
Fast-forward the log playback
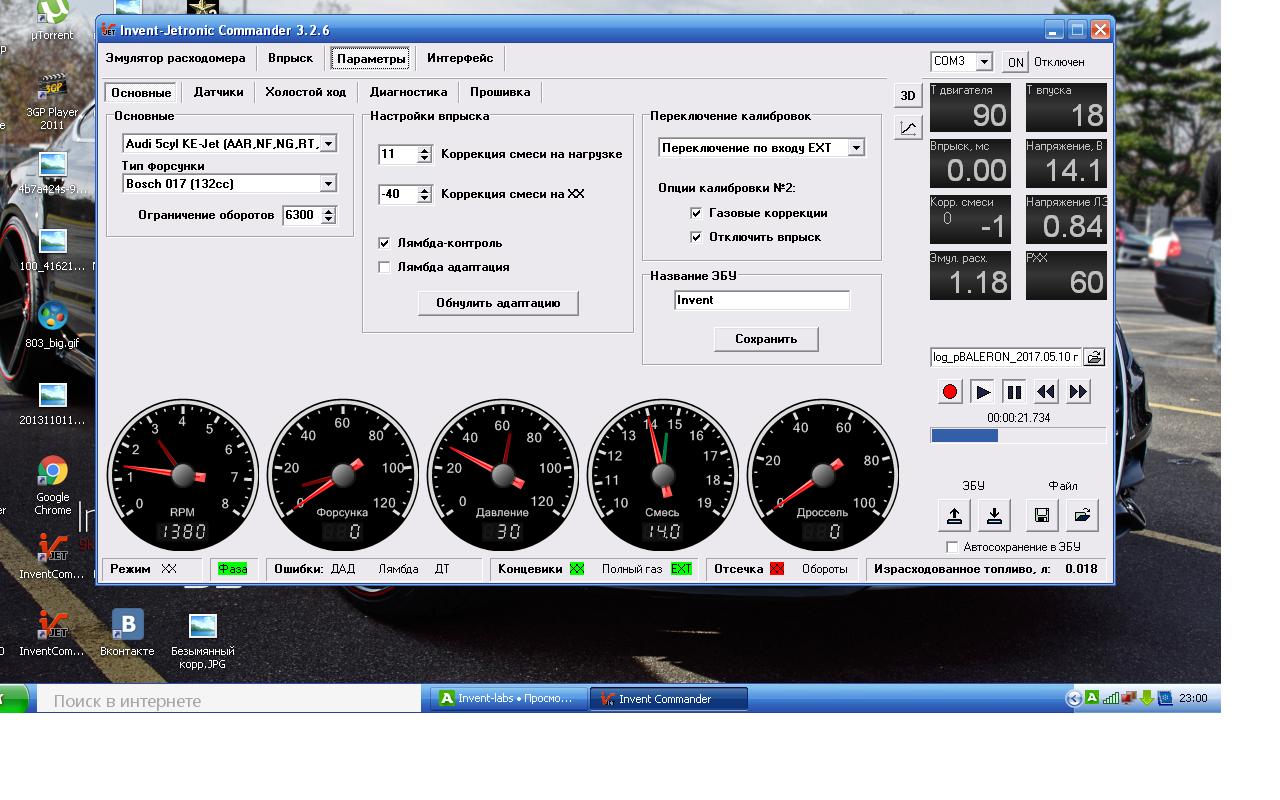click(x=1078, y=392)
